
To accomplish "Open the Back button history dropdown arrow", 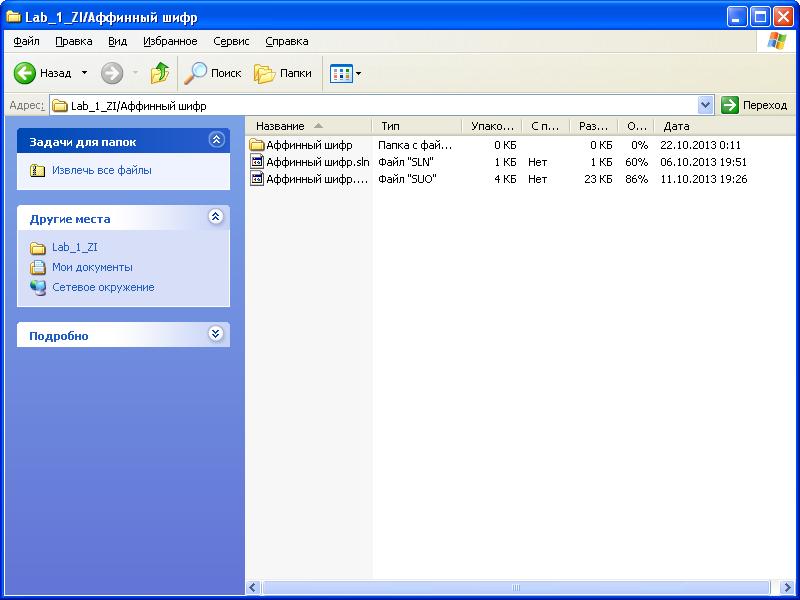I will pos(84,73).
